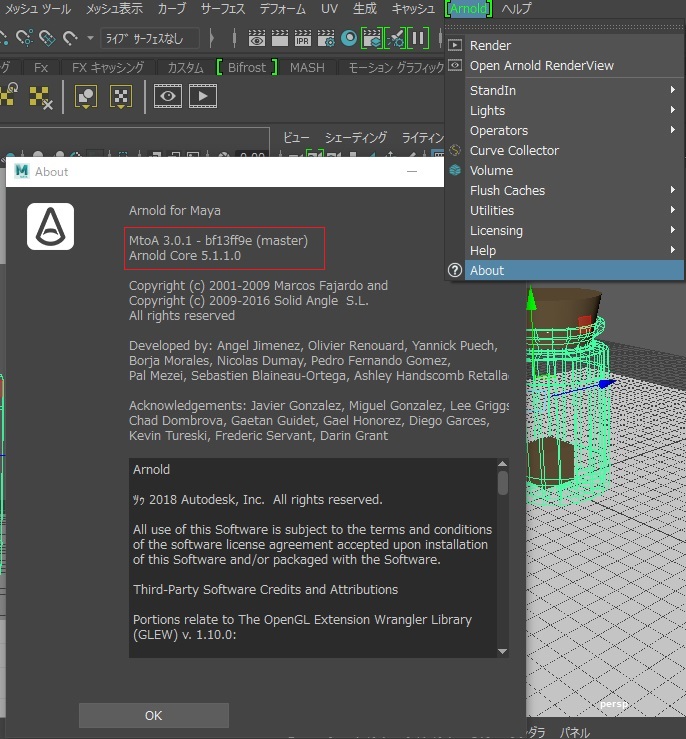Choose Curve Collector in Arnold menu
Viewport: 686px width, 739px height.
click(574, 151)
